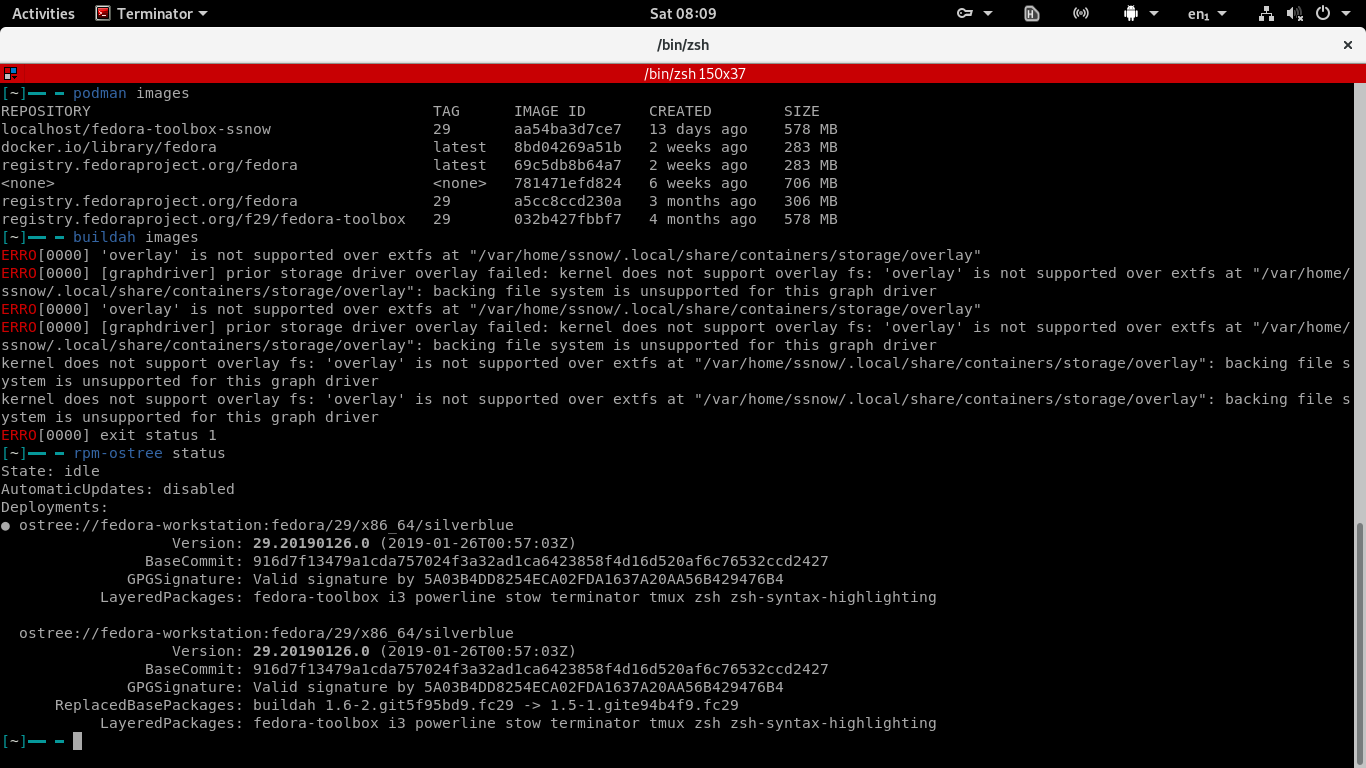Image resolution: width=1366 pixels, height=768 pixels.
Task: Click the 'podman images' command text
Action: [x=131, y=93]
